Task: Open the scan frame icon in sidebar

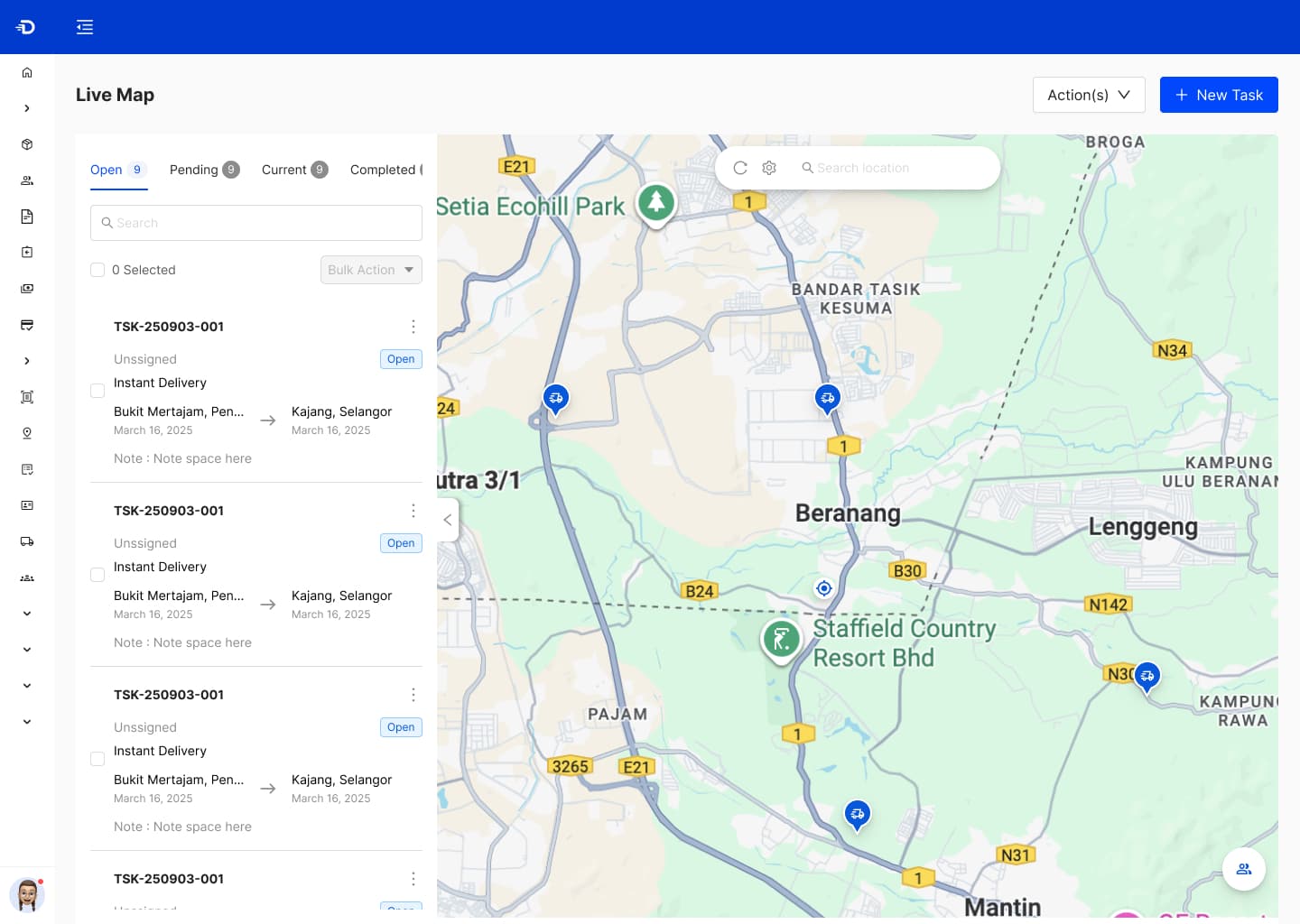Action: coord(27,397)
